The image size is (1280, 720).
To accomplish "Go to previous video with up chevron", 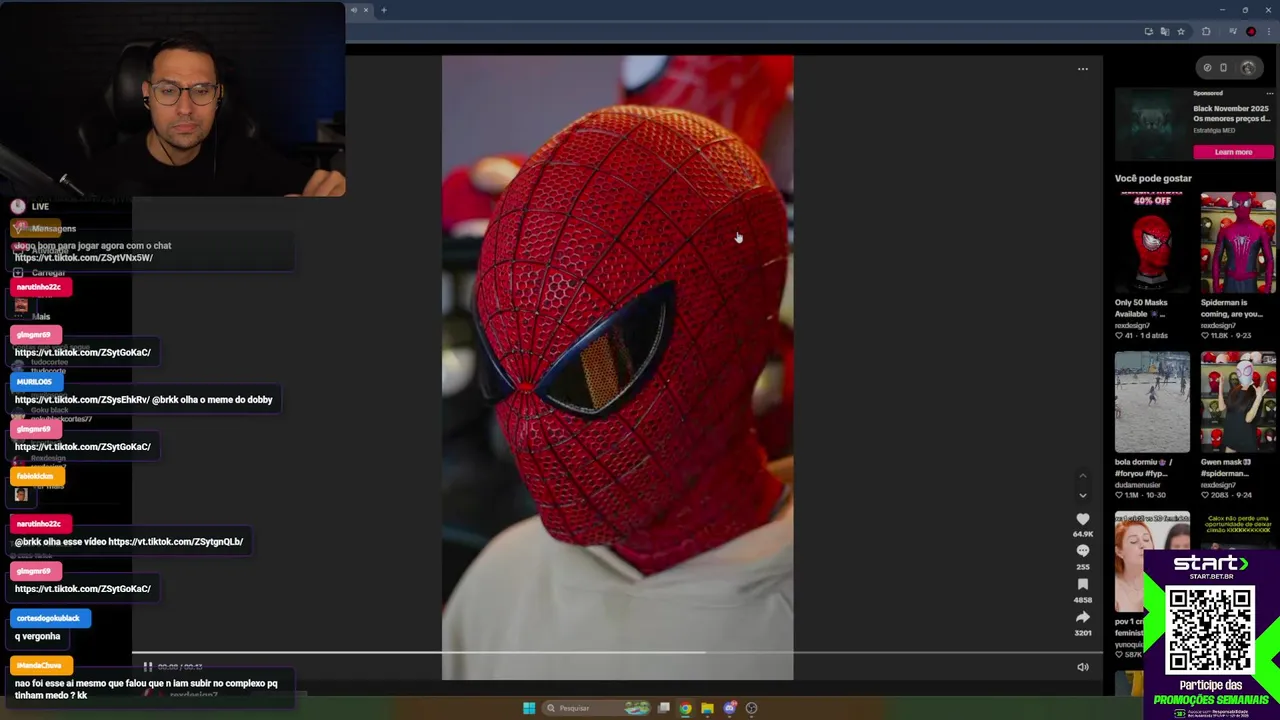I will tap(1082, 476).
